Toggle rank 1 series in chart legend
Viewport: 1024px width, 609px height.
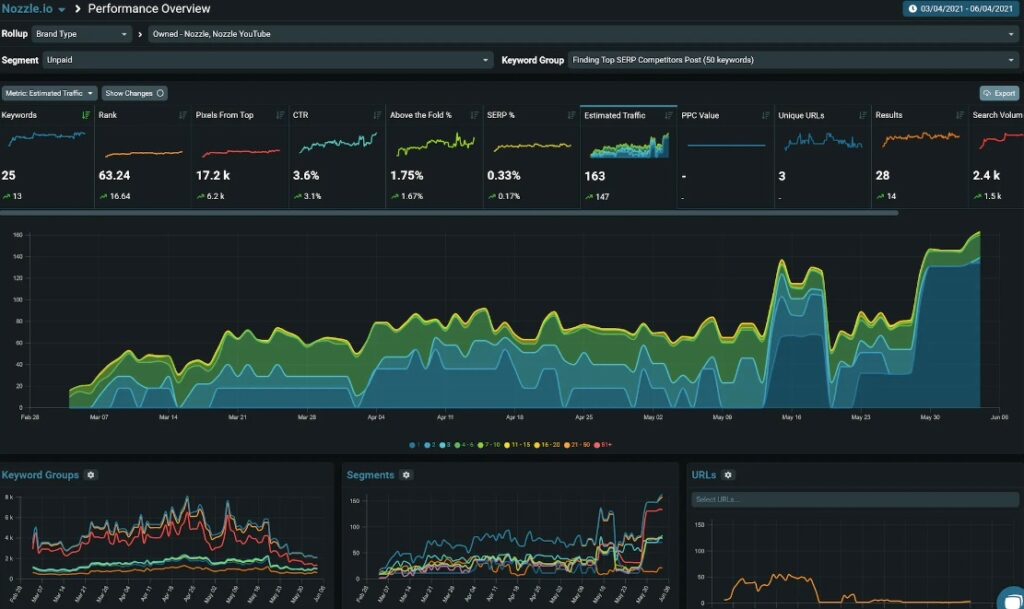pos(414,445)
